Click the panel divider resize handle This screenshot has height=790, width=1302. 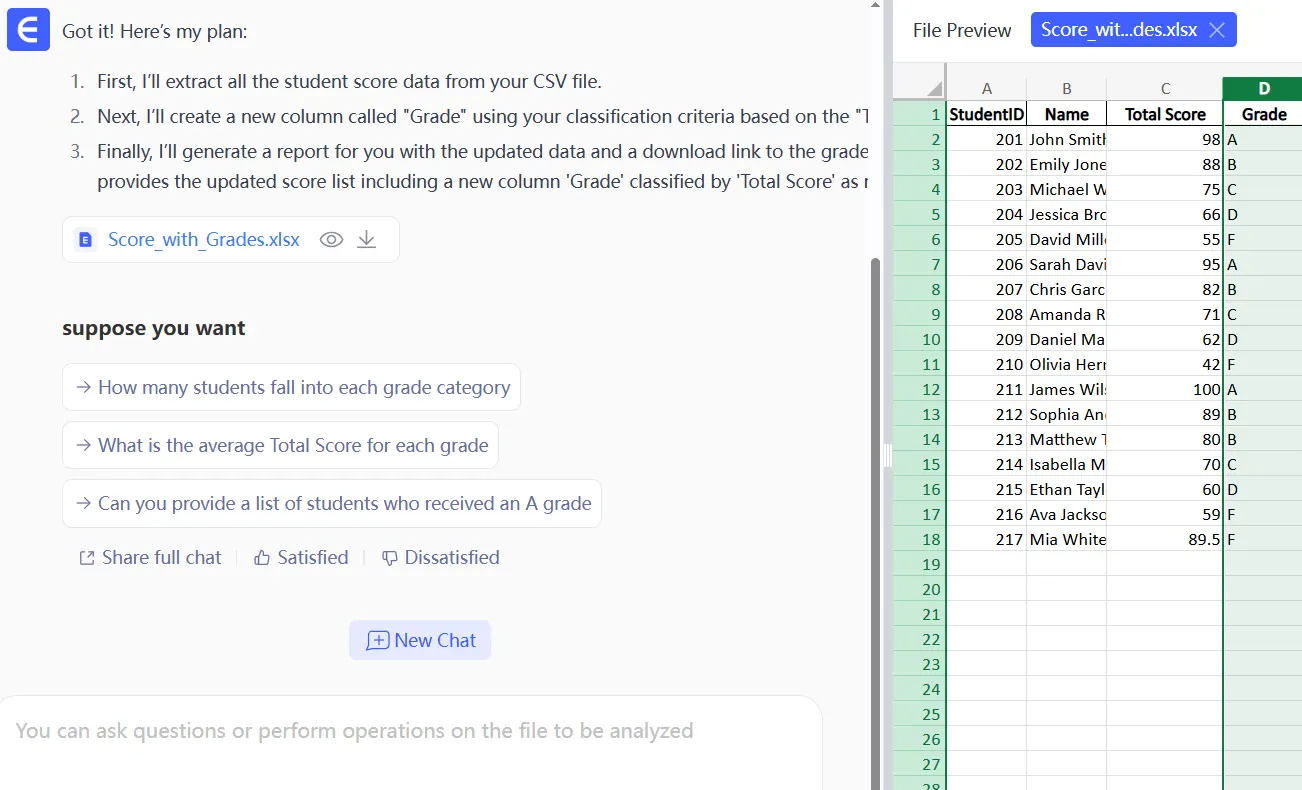click(887, 456)
